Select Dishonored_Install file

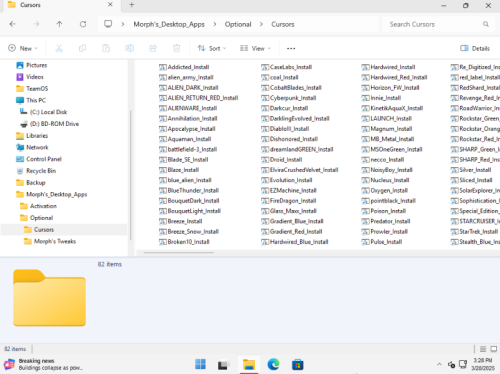tap(290, 139)
